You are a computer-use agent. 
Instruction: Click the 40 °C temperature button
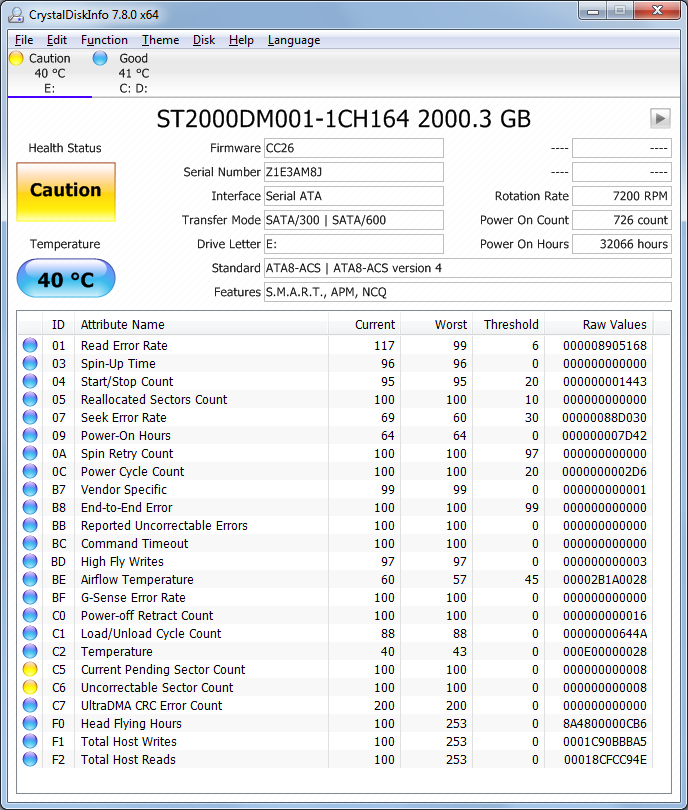pyautogui.click(x=66, y=278)
